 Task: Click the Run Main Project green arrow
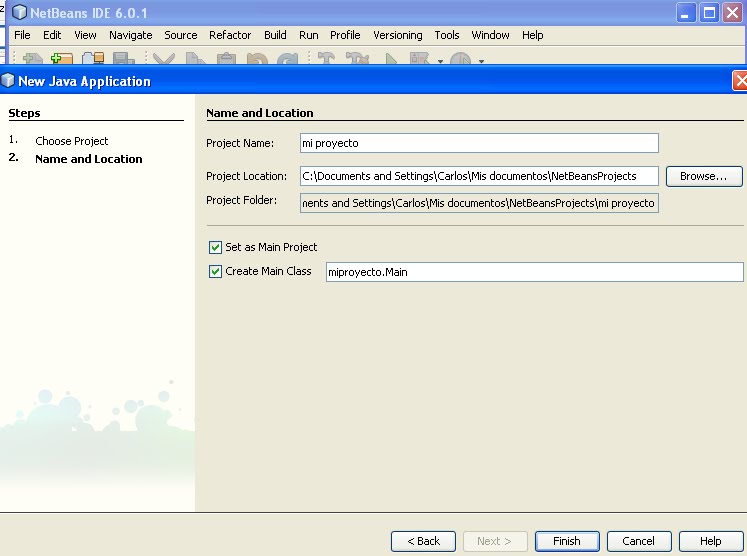tap(391, 59)
